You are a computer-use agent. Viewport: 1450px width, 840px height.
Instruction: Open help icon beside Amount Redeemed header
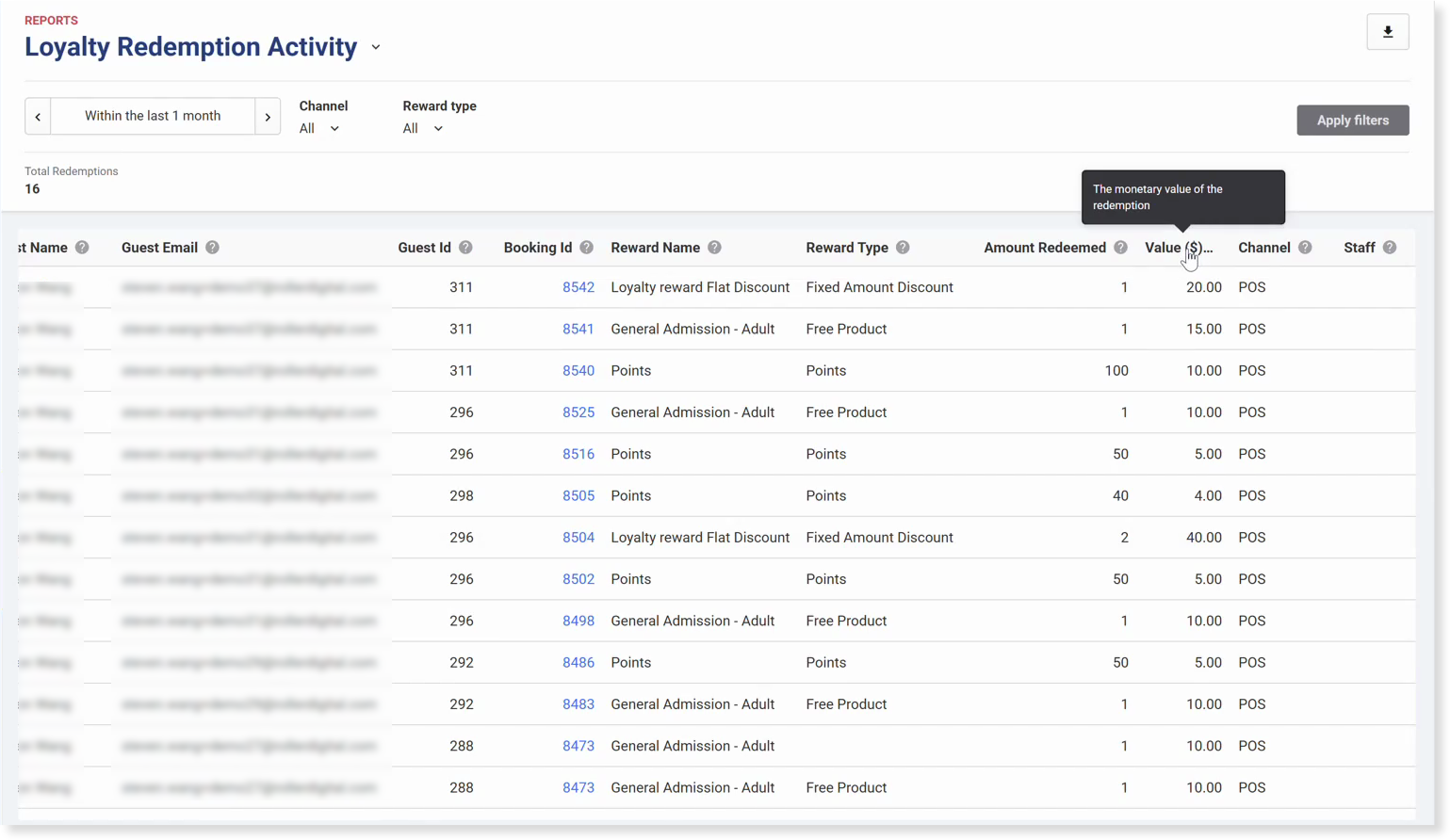pos(1120,248)
